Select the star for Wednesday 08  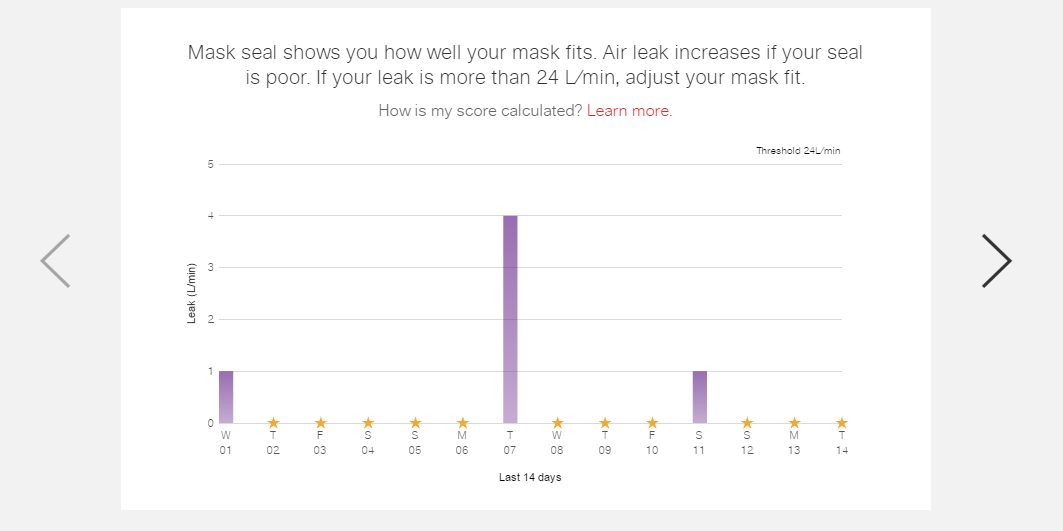tap(557, 423)
